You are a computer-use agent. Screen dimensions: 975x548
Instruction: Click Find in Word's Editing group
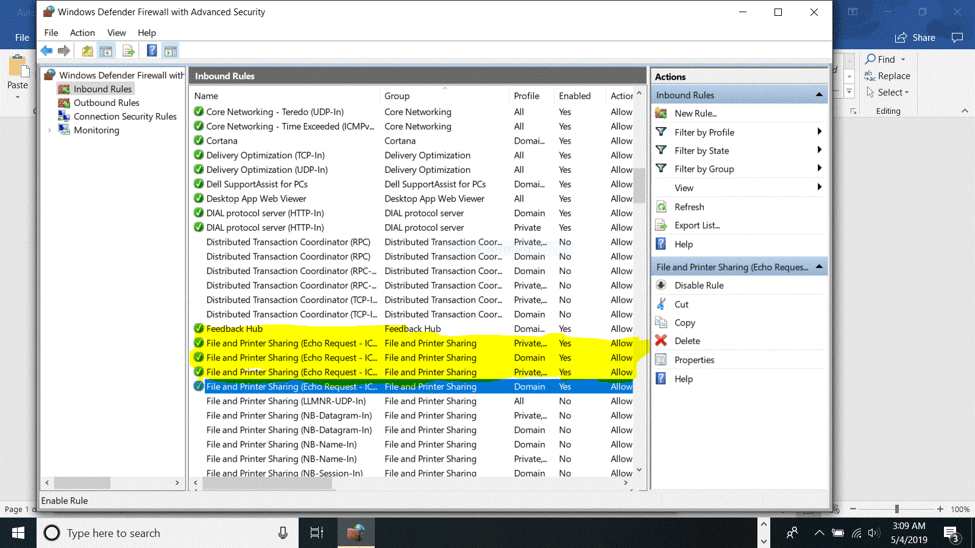(x=885, y=59)
